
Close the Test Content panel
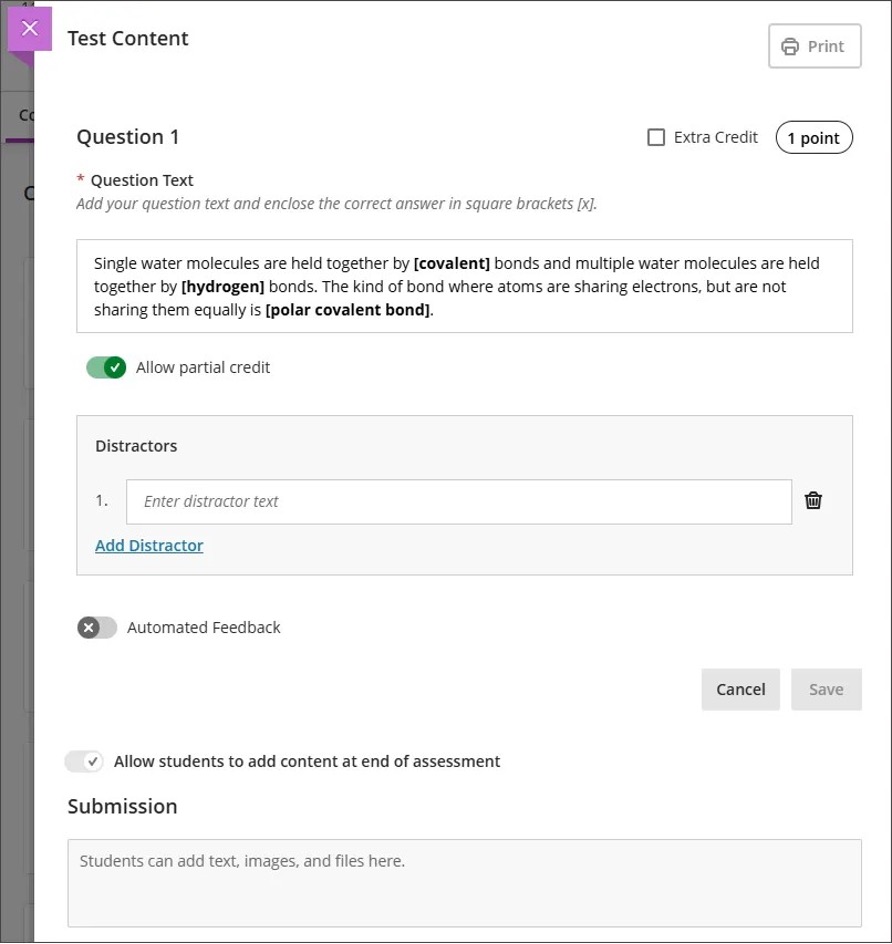(x=30, y=29)
